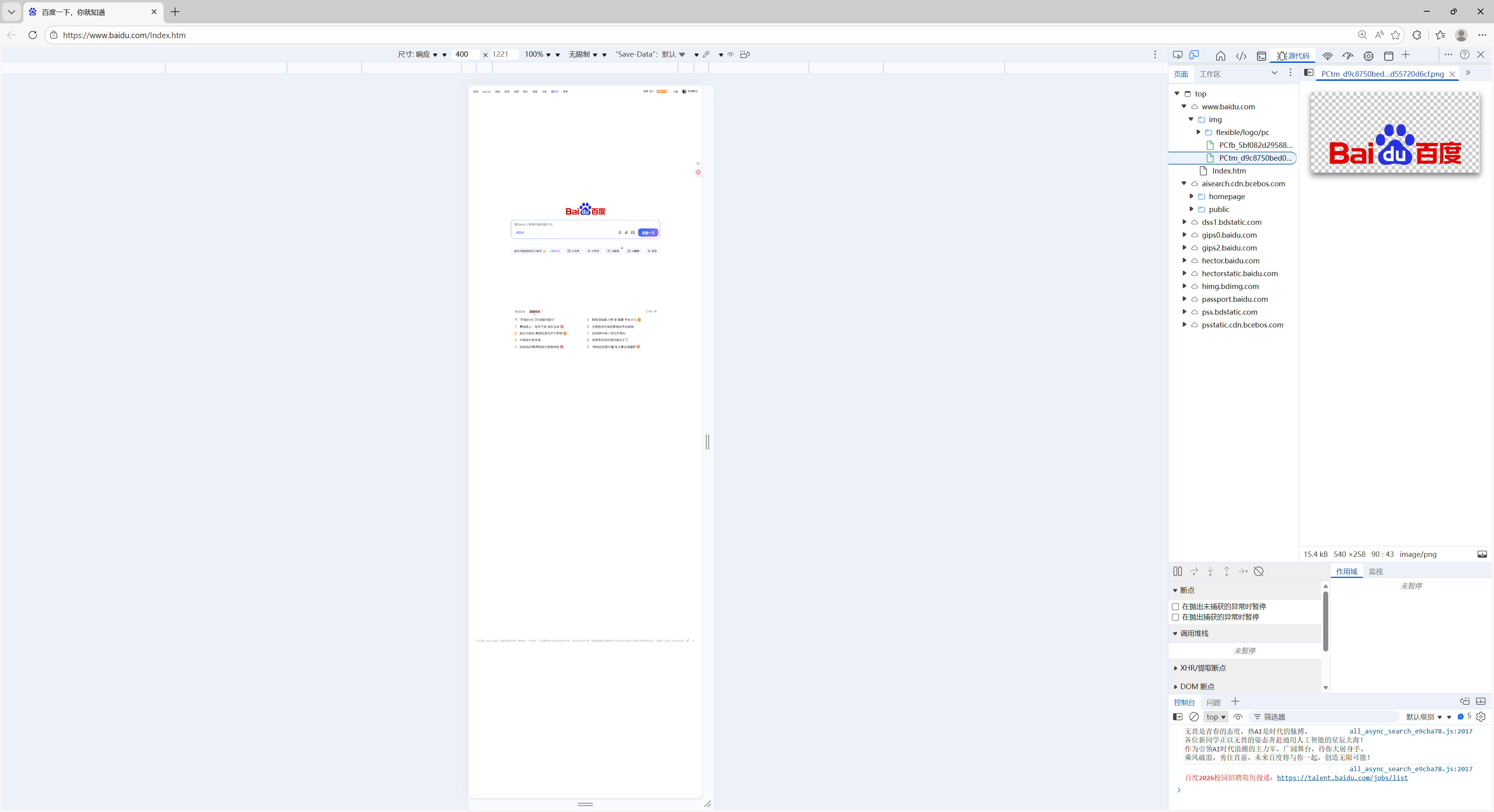Expand the dss1.bdstatic.com tree node
This screenshot has width=1494, height=812.
coord(1184,222)
